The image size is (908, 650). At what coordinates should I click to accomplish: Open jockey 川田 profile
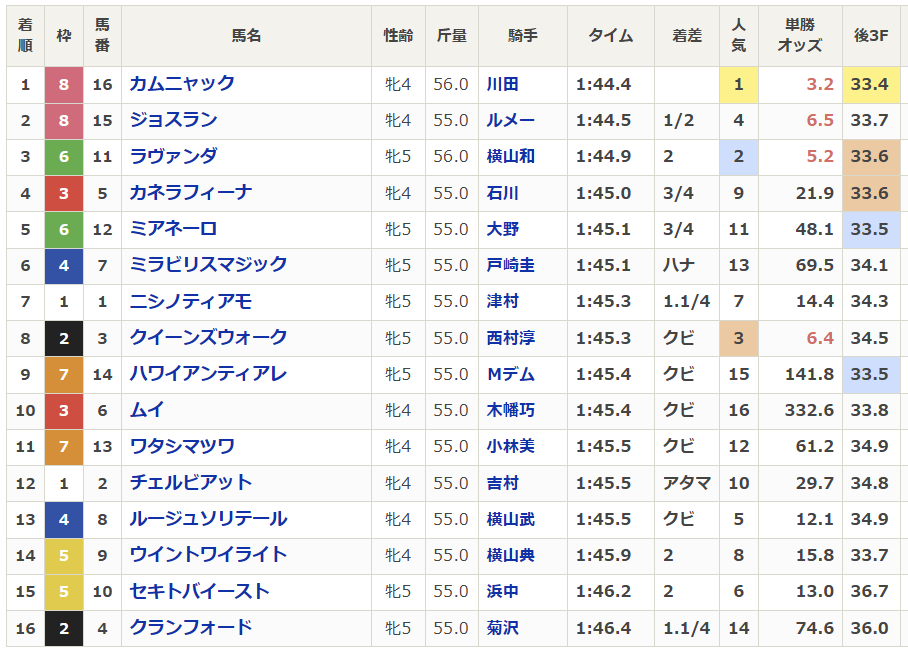click(x=502, y=84)
